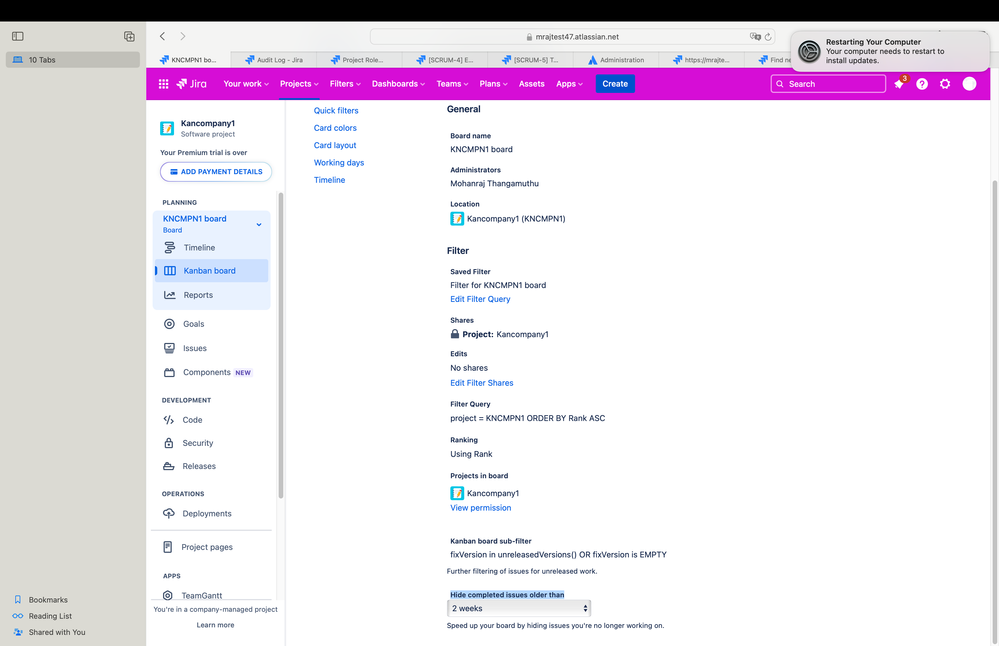The height and width of the screenshot is (646, 999).
Task: Open Reports from the project sidebar
Action: 170,294
